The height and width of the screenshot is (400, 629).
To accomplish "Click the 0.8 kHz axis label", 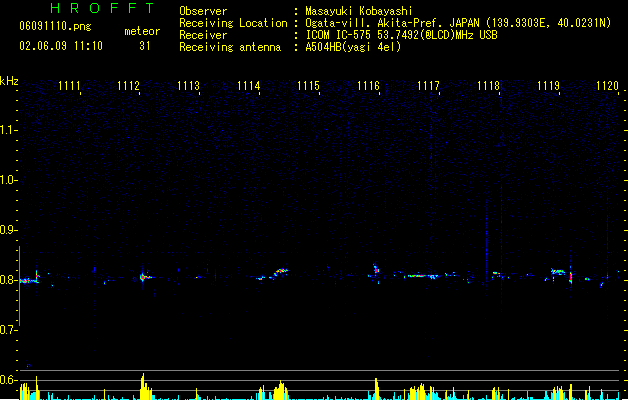I will [7, 280].
